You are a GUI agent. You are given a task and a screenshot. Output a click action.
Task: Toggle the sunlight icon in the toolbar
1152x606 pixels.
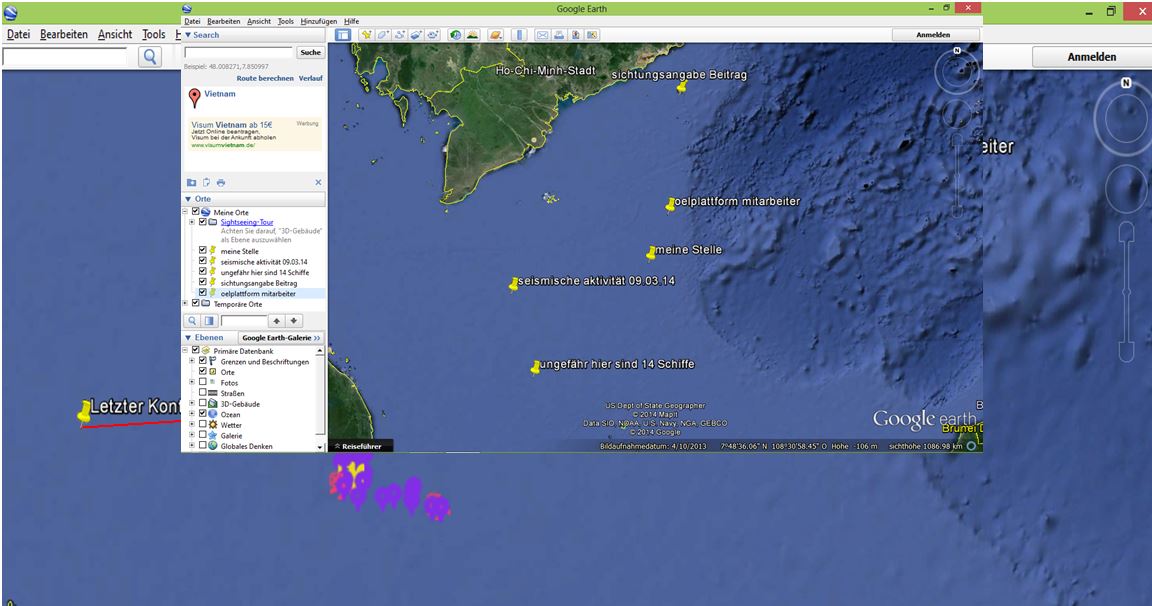pyautogui.click(x=472, y=35)
